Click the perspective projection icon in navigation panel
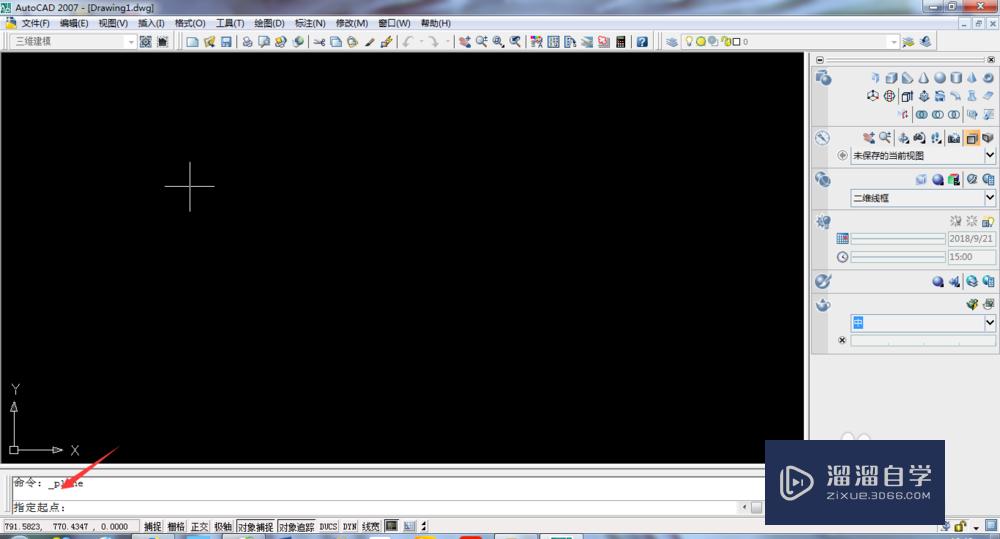The height and width of the screenshot is (539, 1000). tap(987, 138)
